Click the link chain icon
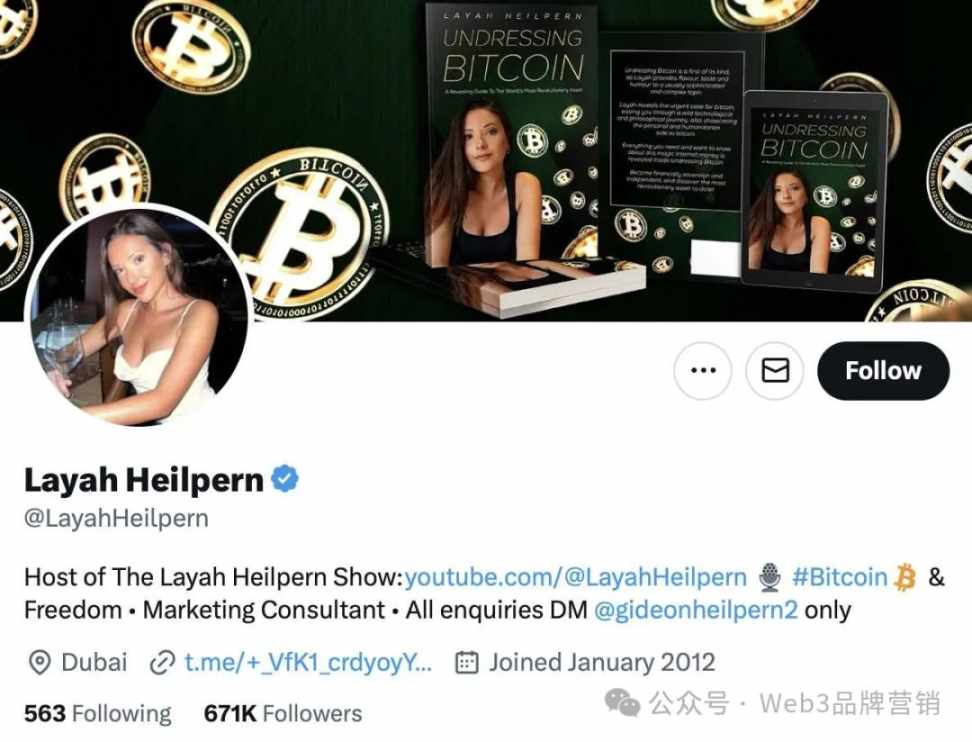 tap(162, 663)
